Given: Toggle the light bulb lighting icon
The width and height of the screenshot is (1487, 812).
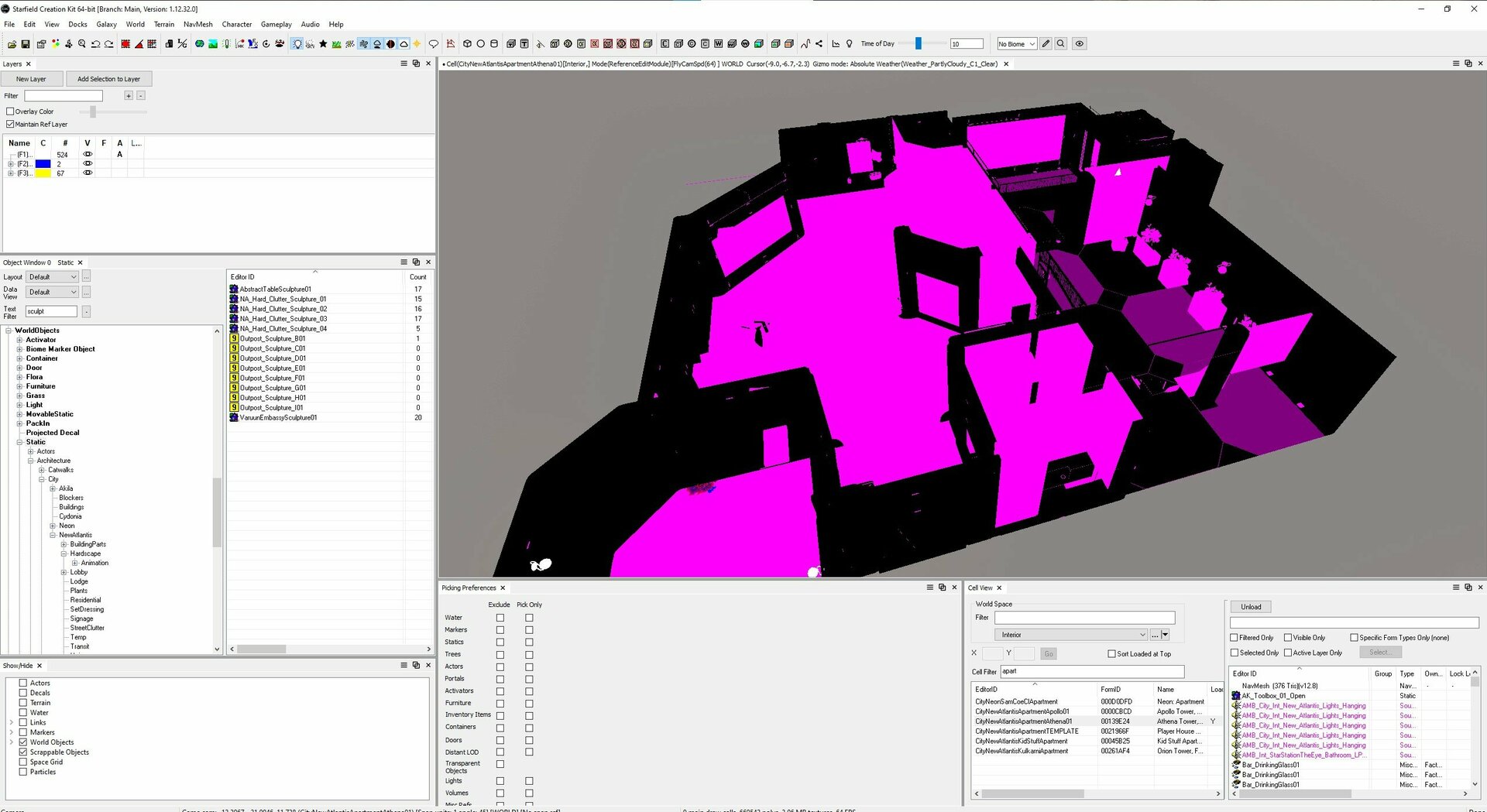Looking at the screenshot, I should tap(297, 44).
